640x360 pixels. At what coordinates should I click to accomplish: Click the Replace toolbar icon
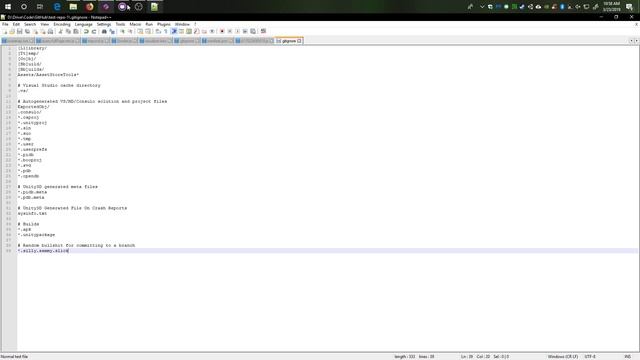112,31
